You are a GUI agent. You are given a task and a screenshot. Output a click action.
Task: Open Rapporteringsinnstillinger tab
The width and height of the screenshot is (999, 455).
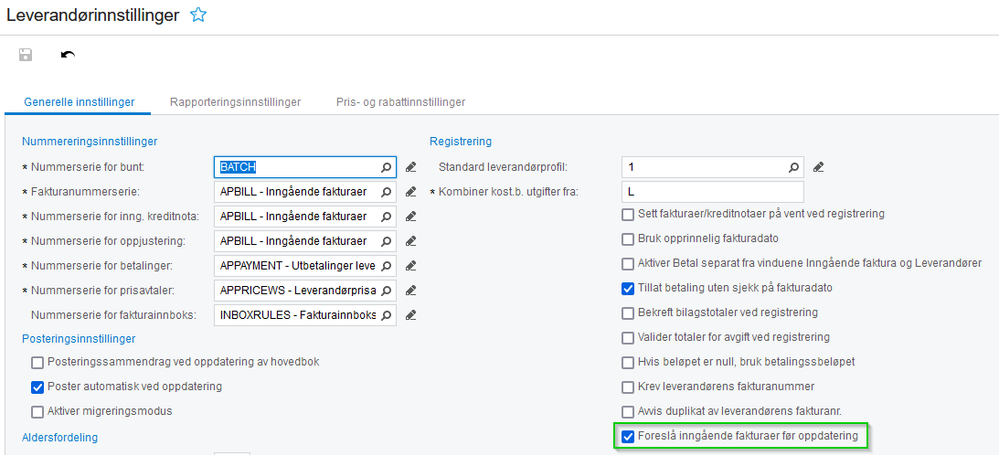pos(236,102)
